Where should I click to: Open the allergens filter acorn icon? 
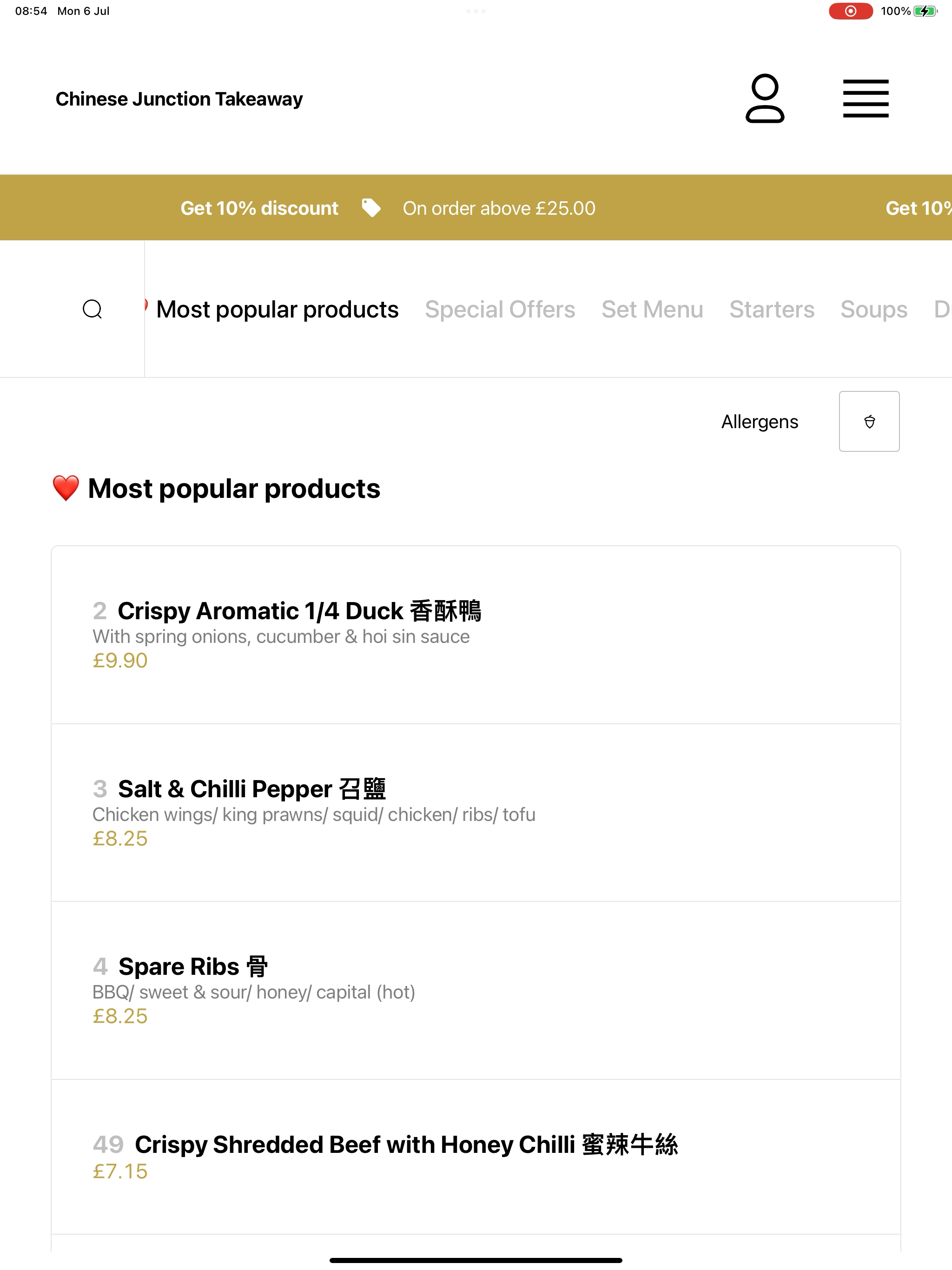click(x=869, y=422)
